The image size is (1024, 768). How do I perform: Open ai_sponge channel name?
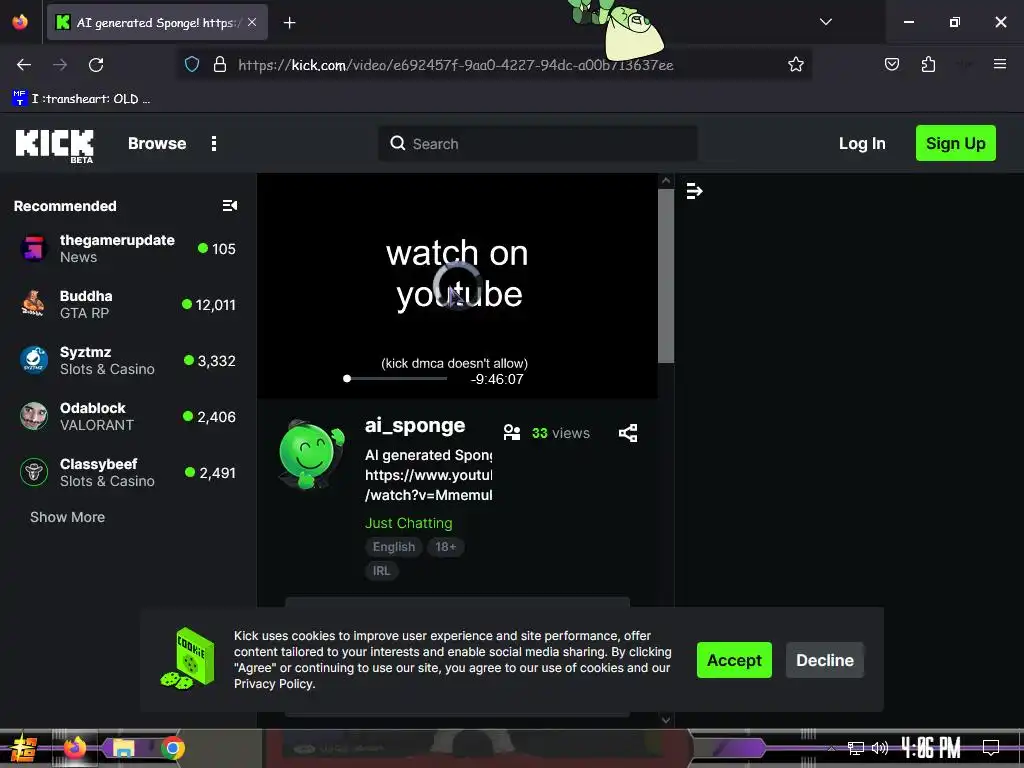[x=415, y=426]
